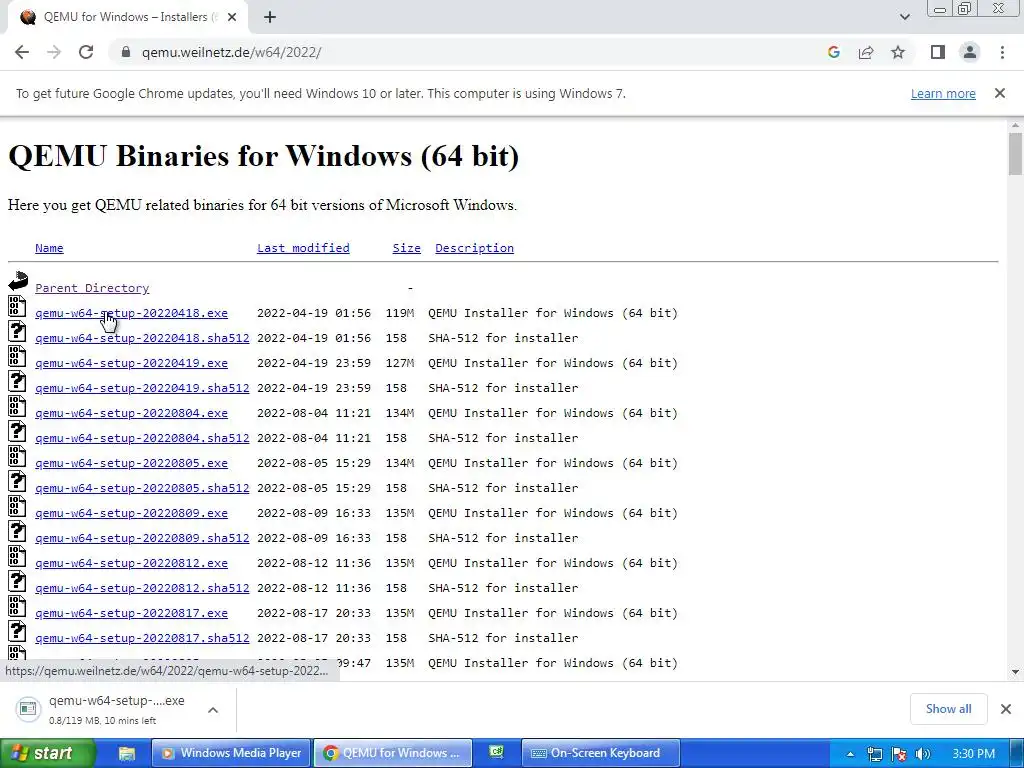Open qemu-w64-setup-20220805.sha512
Viewport: 1024px width, 768px height.
(142, 488)
